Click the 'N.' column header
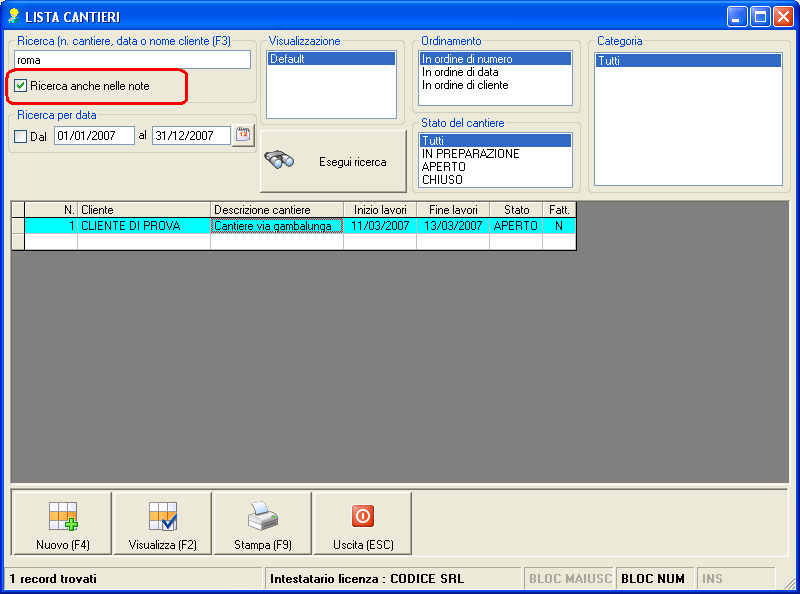The image size is (800, 594). [51, 210]
